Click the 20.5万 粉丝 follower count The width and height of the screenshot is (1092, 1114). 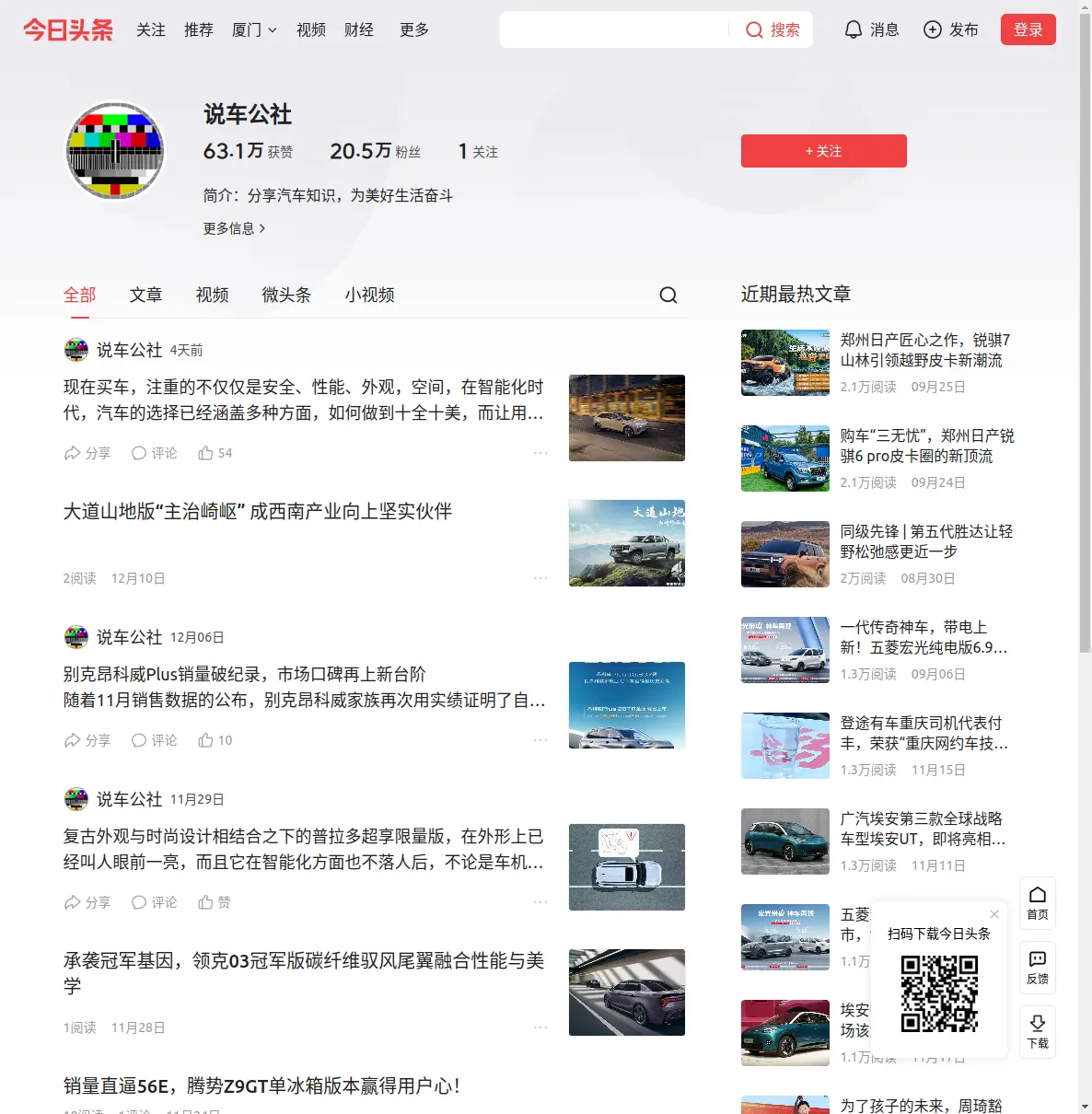375,151
